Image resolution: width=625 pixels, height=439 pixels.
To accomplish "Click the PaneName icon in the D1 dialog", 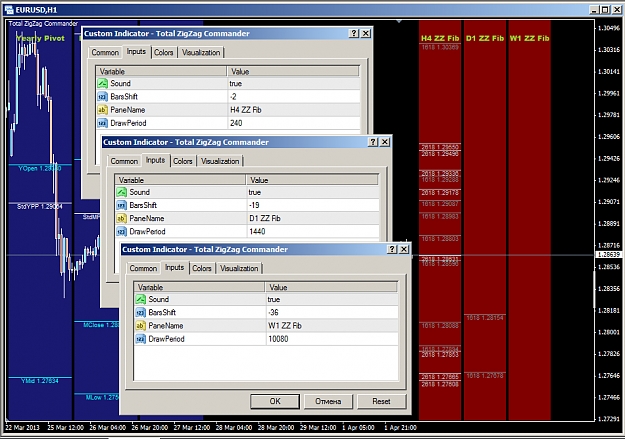I will 122,219.
